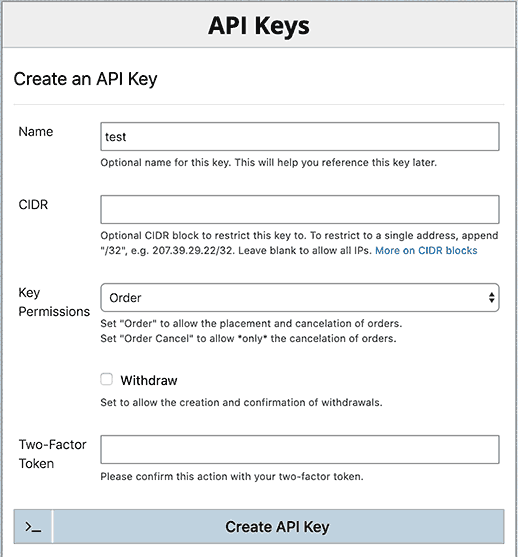Click 'Please confirm this action' hint text
518x557 pixels.
point(232,476)
